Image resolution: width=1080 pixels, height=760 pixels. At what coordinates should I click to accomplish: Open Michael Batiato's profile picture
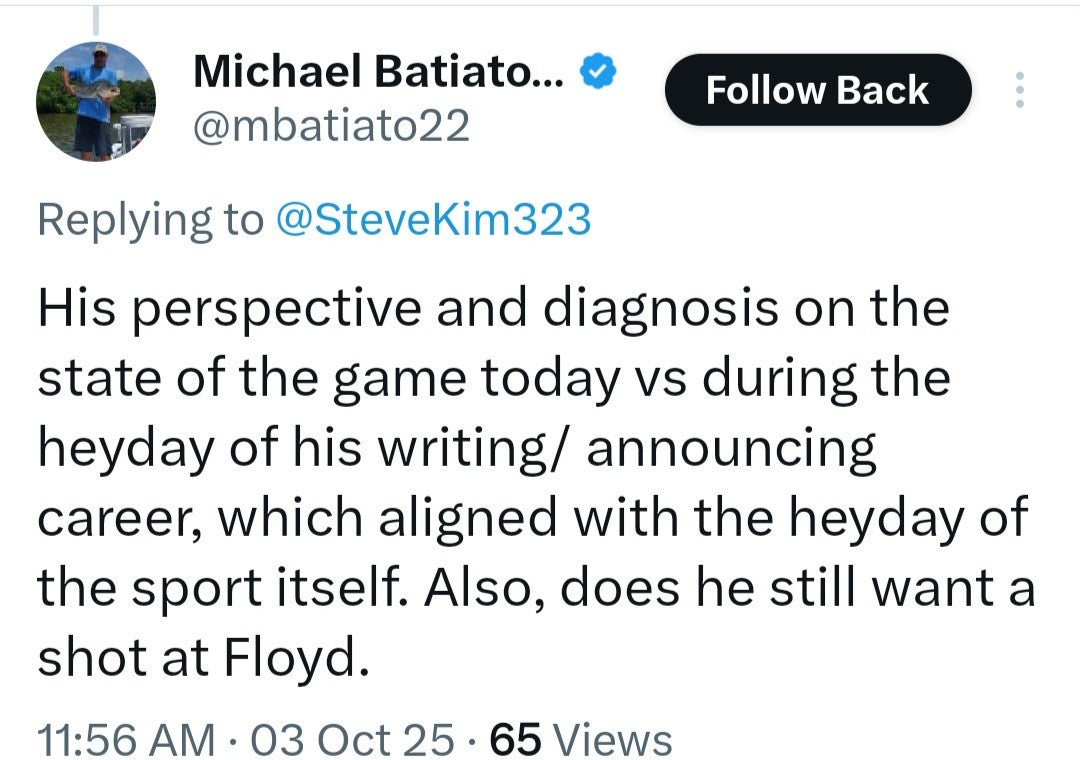96,102
